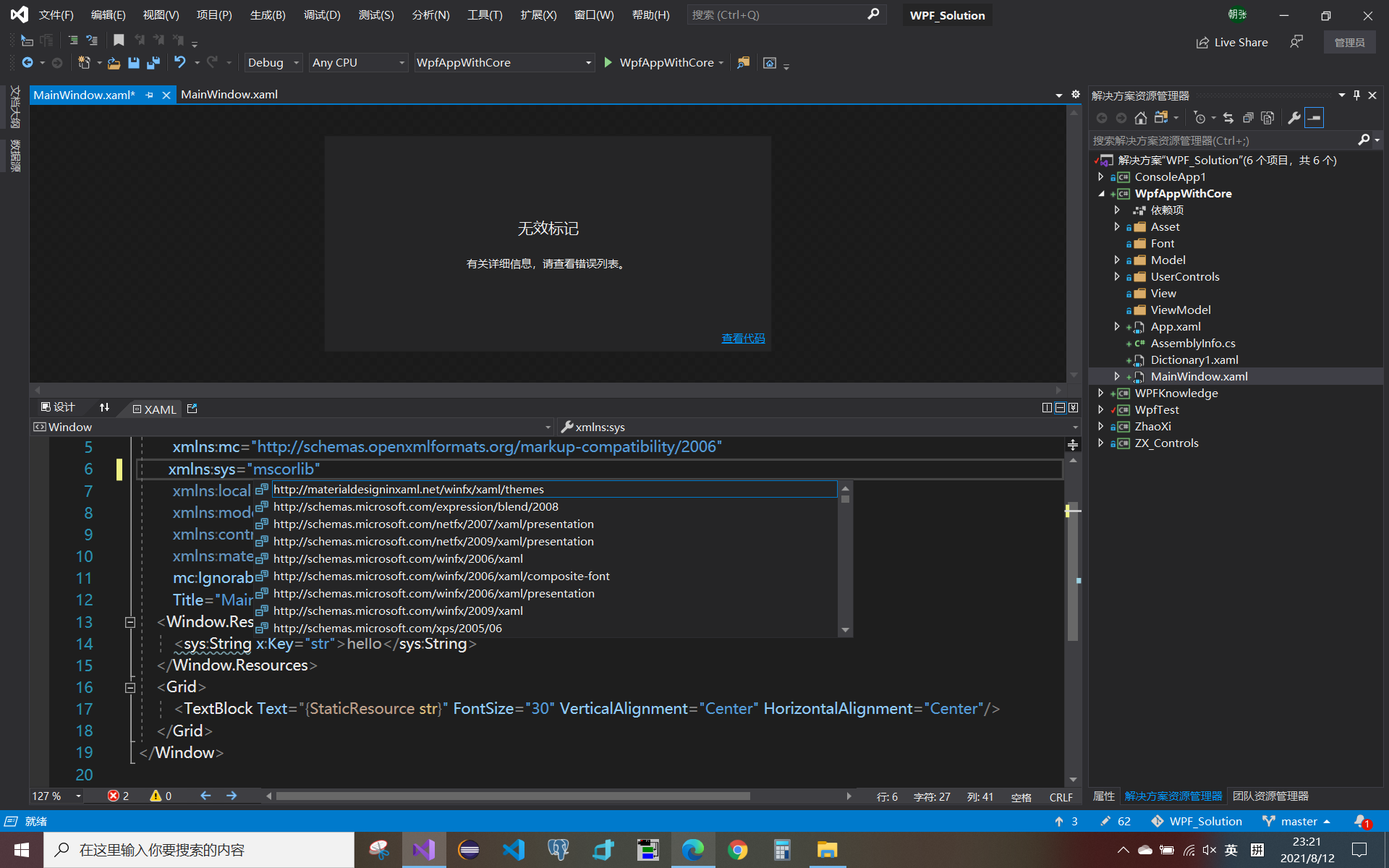1389x868 pixels.
Task: Toggle Preview Selected Items in Solution Explorer
Action: click(1314, 118)
